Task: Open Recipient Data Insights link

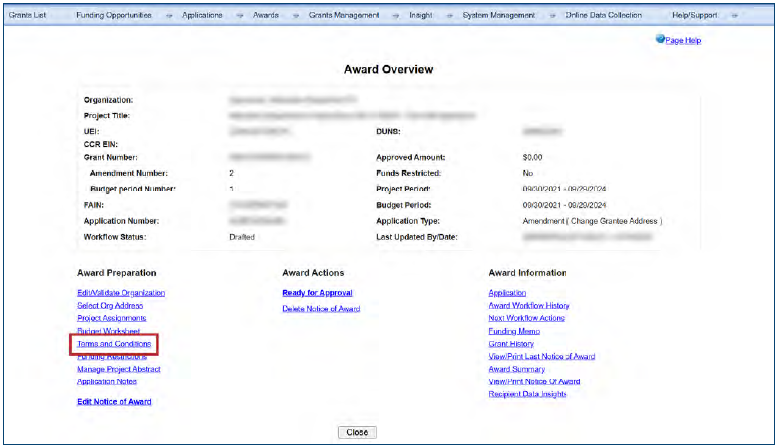Action: coord(527,394)
